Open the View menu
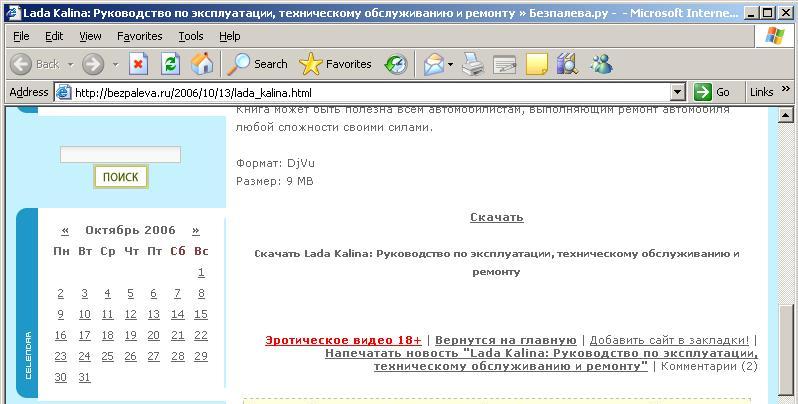Screen dimensions: 798x404 coord(90,36)
